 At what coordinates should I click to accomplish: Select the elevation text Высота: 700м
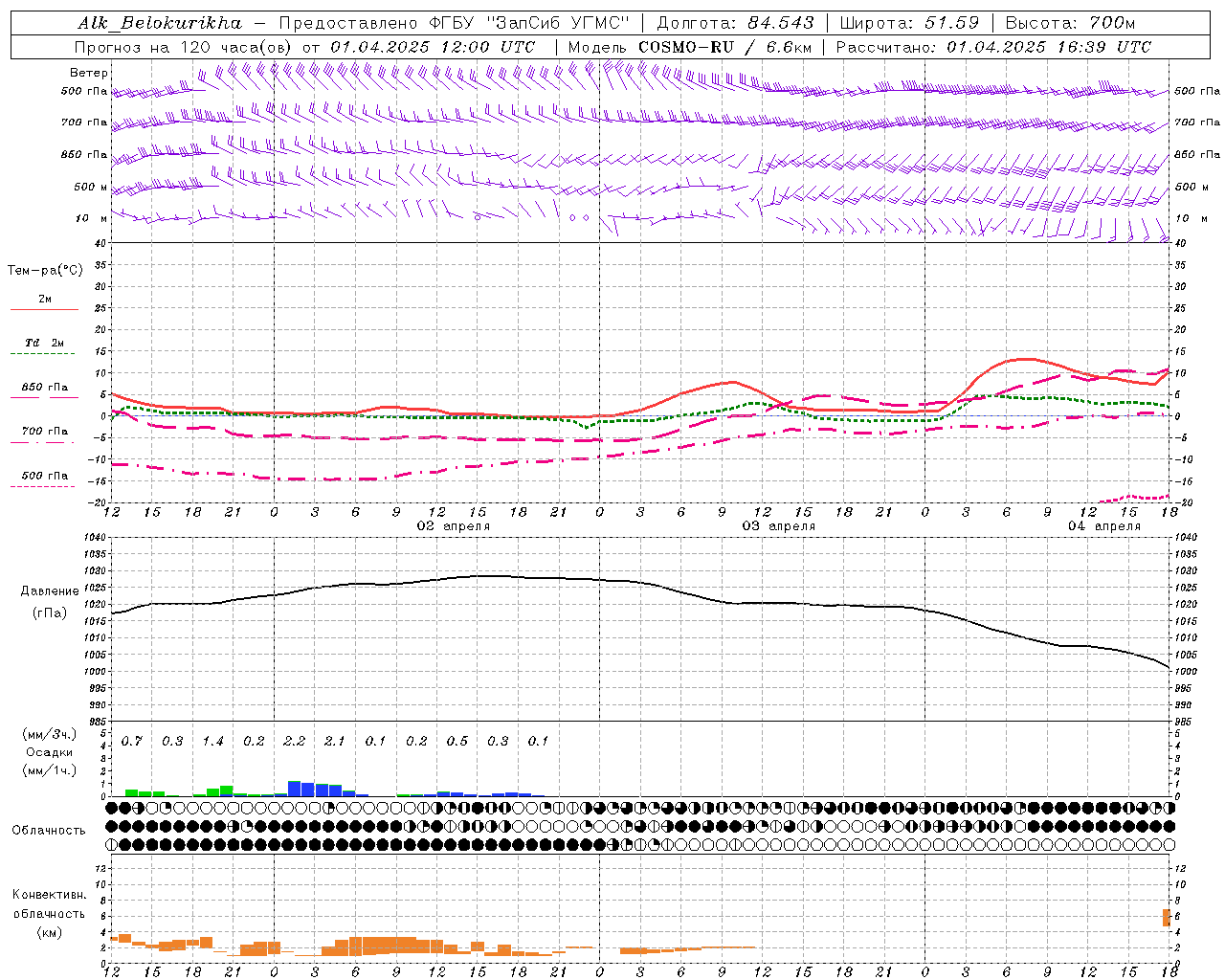tap(1070, 23)
